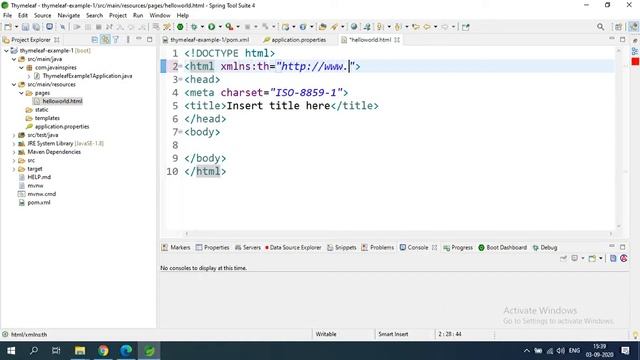Click the Last Edit Location icon
The image size is (640, 360).
[x=416, y=27]
